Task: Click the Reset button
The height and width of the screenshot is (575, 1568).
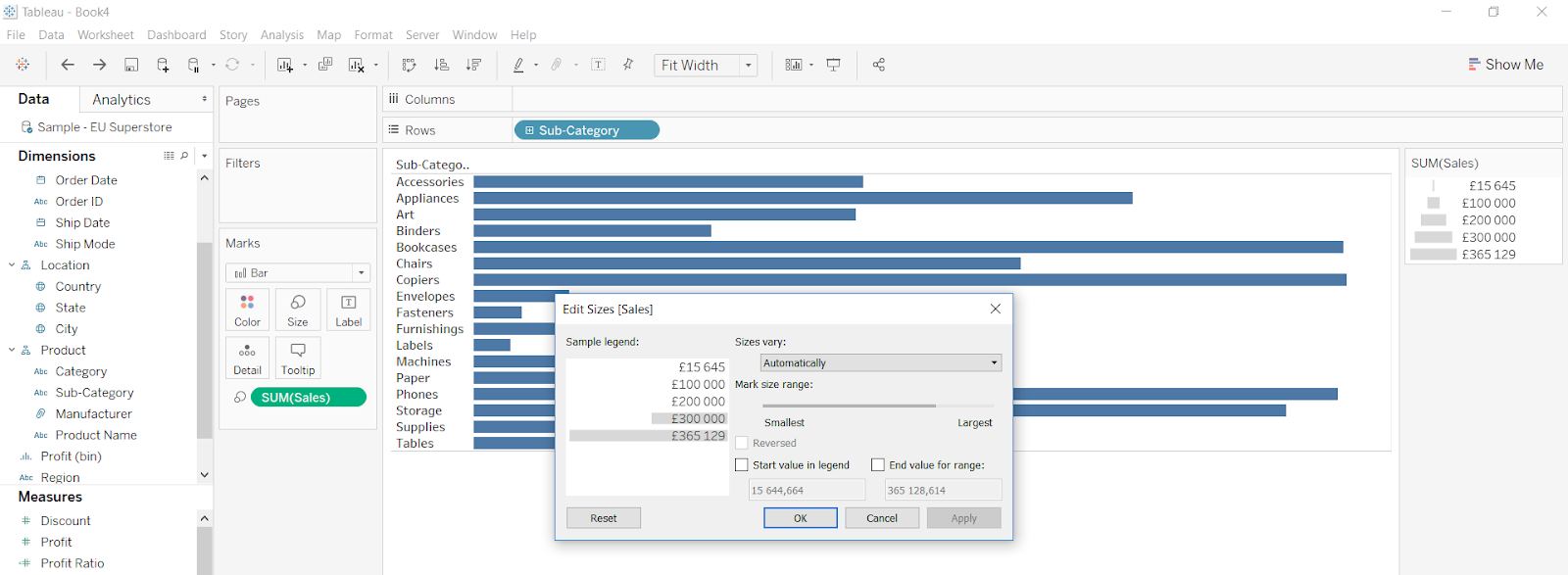Action: click(603, 518)
